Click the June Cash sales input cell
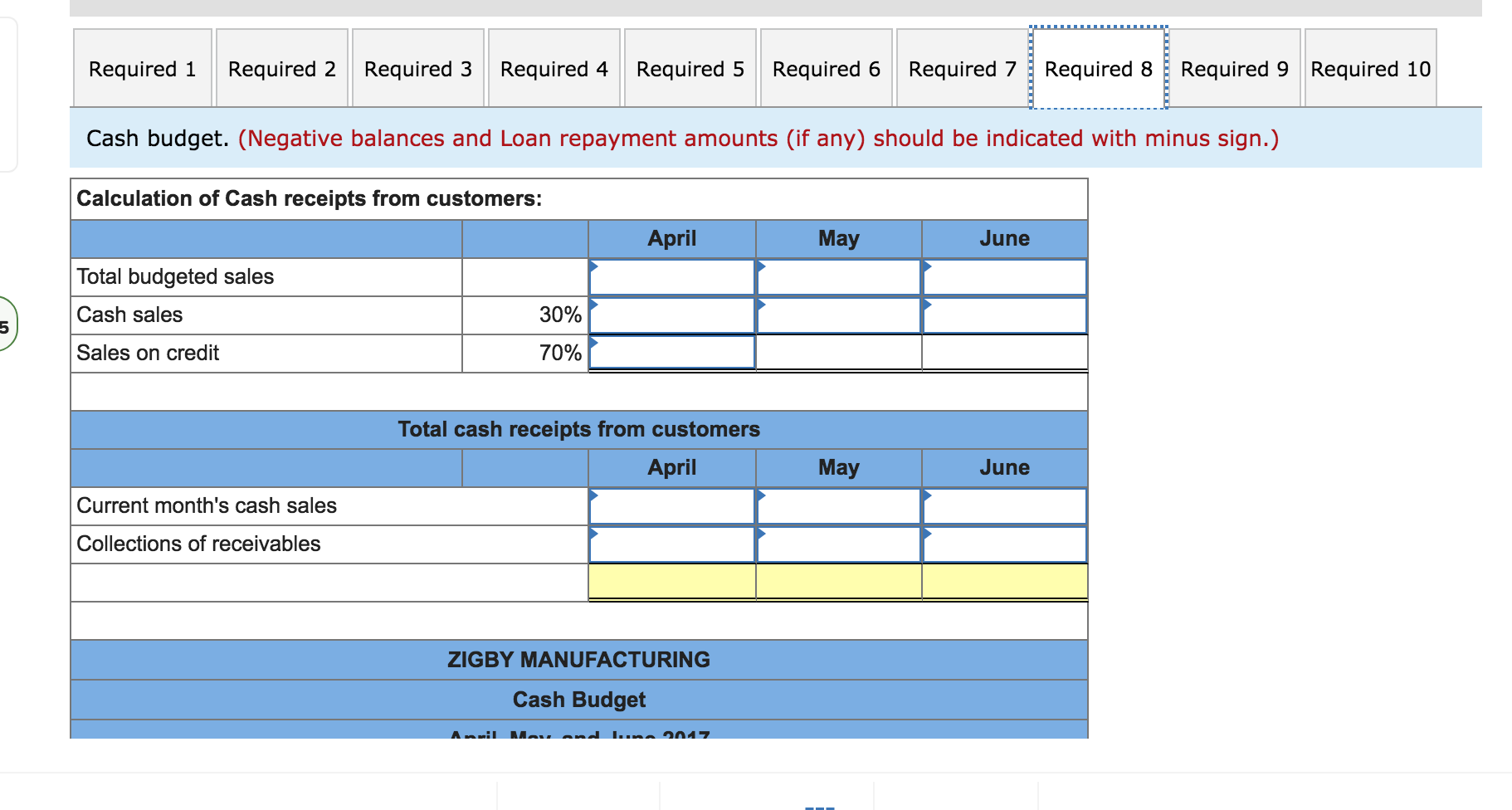1512x810 pixels. point(1004,315)
